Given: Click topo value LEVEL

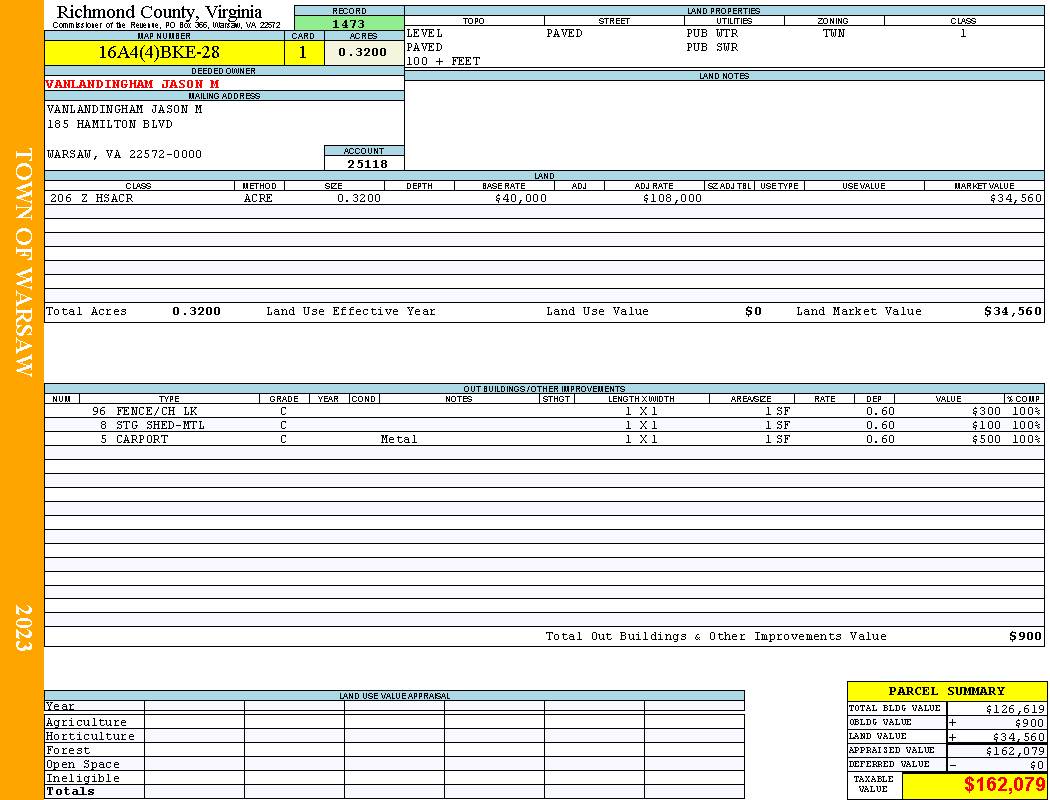Looking at the screenshot, I should tap(425, 33).
